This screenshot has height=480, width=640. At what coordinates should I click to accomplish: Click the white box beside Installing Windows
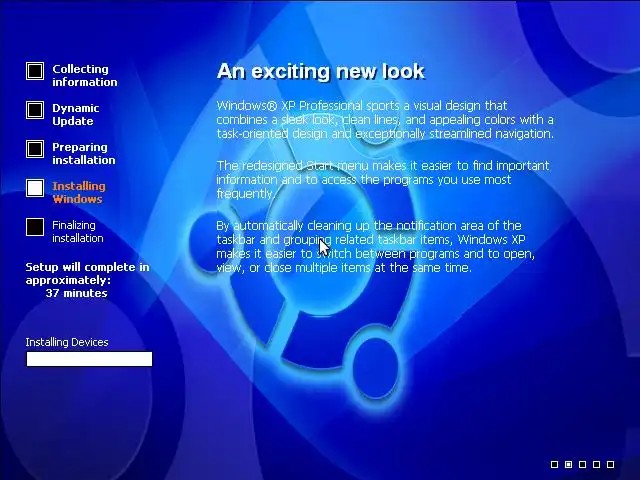[x=35, y=188]
